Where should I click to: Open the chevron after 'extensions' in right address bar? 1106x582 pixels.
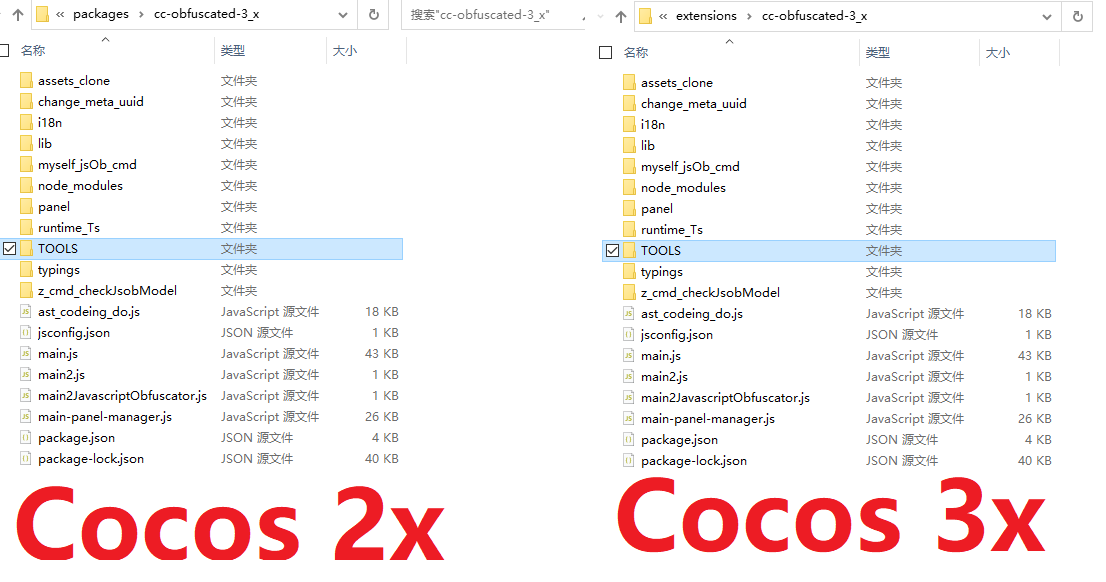click(x=749, y=16)
